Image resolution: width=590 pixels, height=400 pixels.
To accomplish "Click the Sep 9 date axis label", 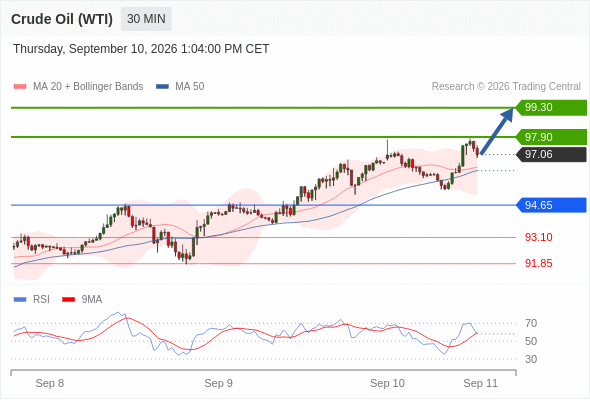I will click(x=218, y=383).
